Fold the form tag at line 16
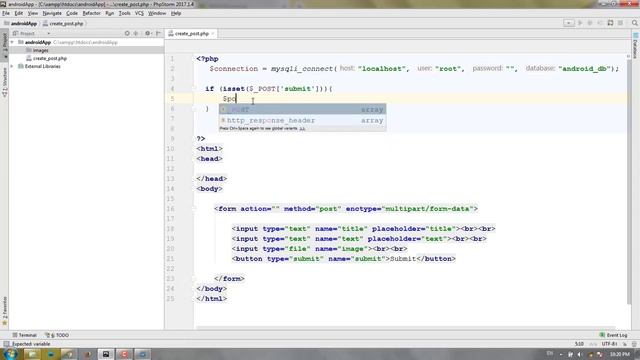The height and width of the screenshot is (360, 640). point(194,209)
